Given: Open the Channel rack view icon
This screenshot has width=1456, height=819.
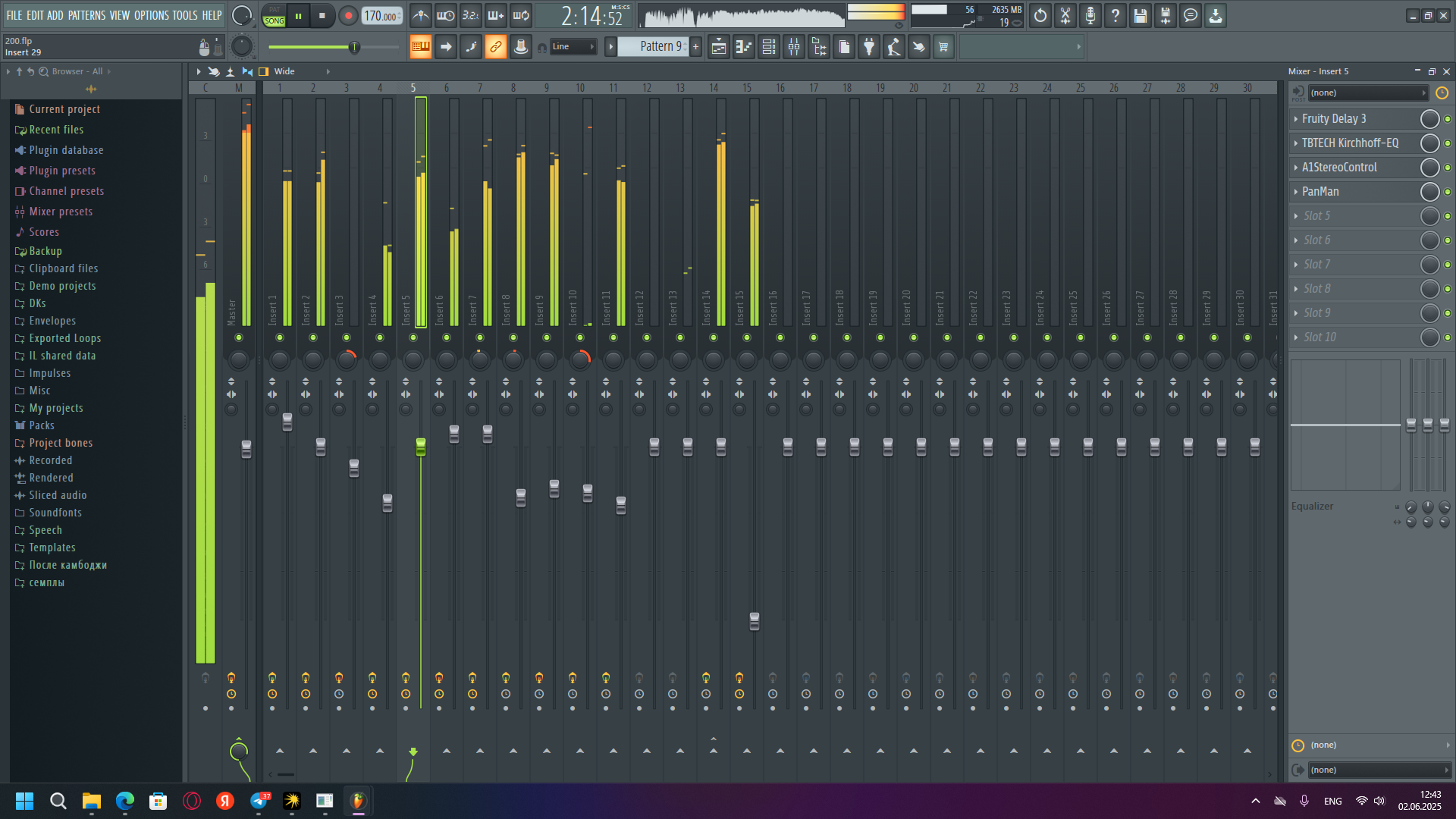Looking at the screenshot, I should tap(768, 47).
